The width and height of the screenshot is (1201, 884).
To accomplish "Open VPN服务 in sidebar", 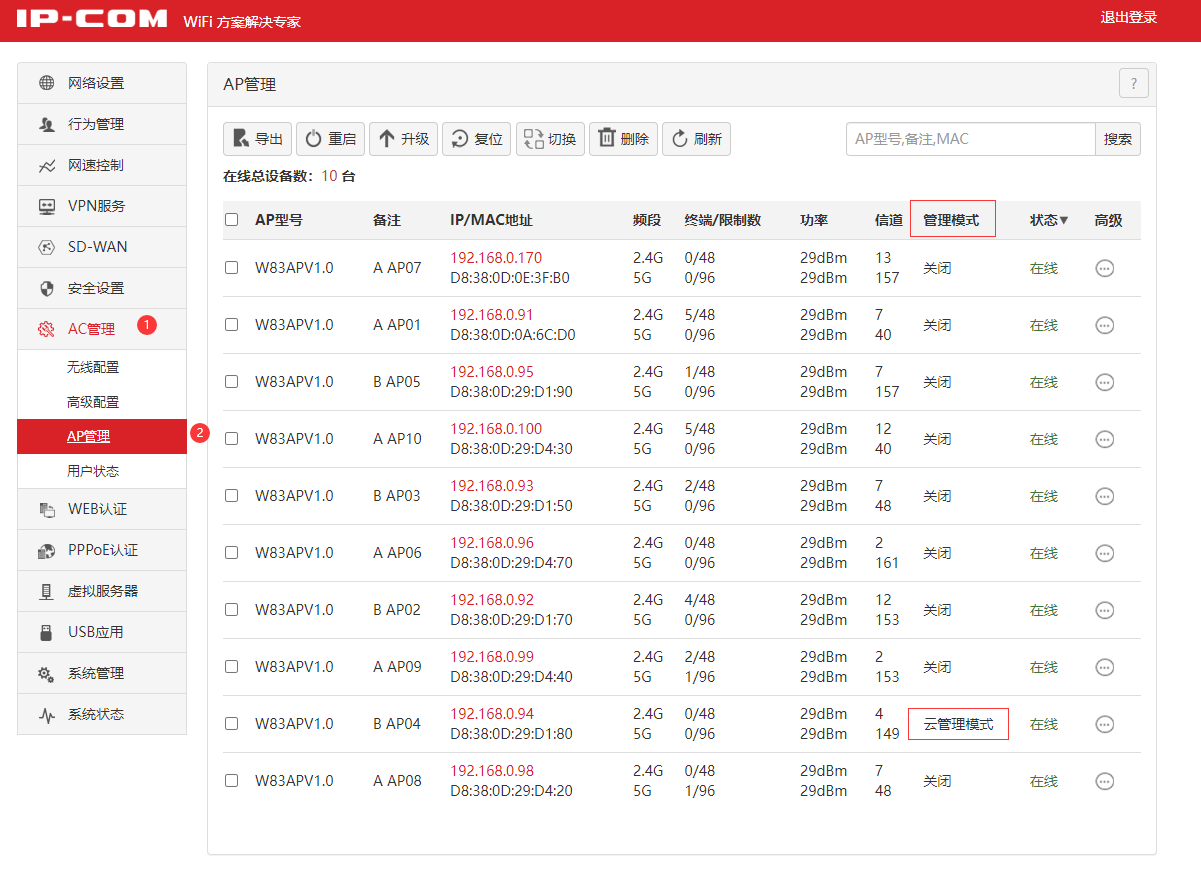I will pyautogui.click(x=102, y=206).
